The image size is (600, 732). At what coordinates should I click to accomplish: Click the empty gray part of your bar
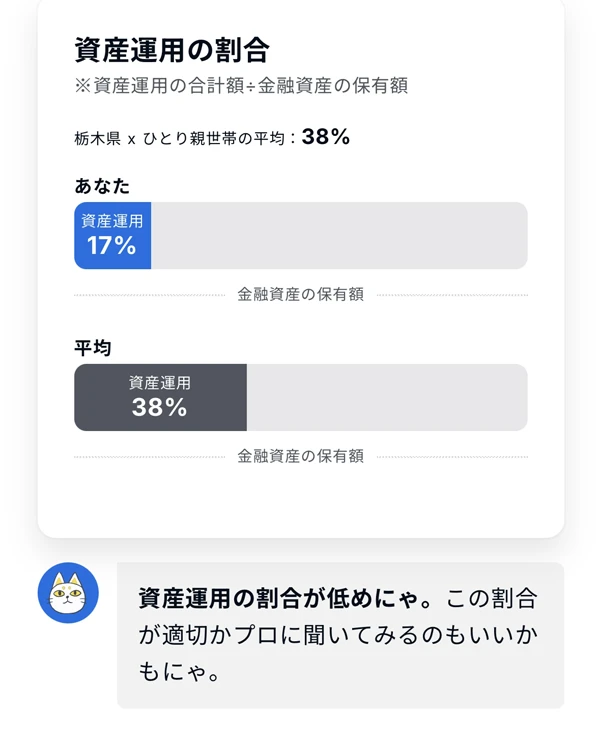coord(339,235)
